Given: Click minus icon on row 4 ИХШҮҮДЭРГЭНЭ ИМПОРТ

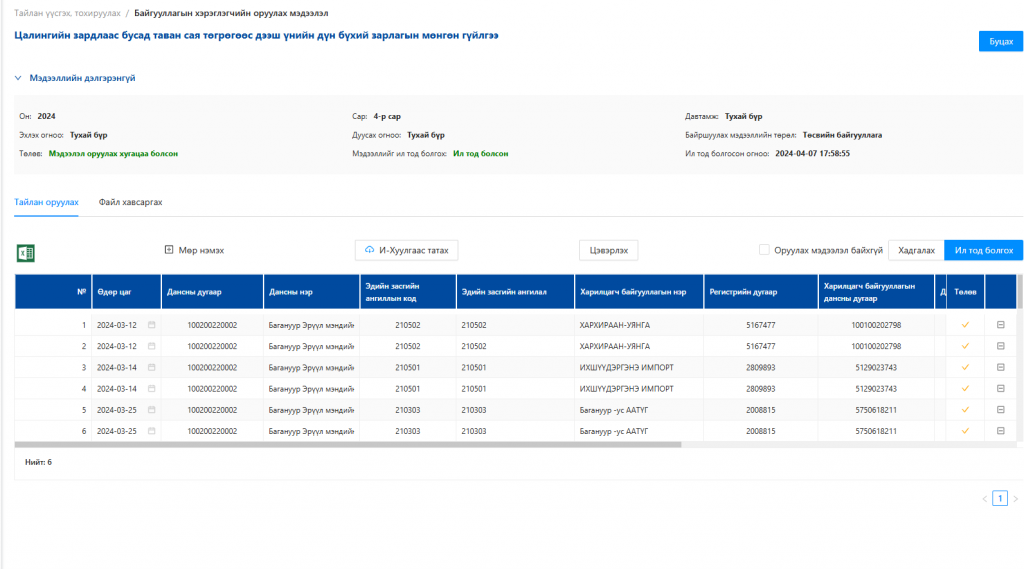Looking at the screenshot, I should click(1000, 389).
